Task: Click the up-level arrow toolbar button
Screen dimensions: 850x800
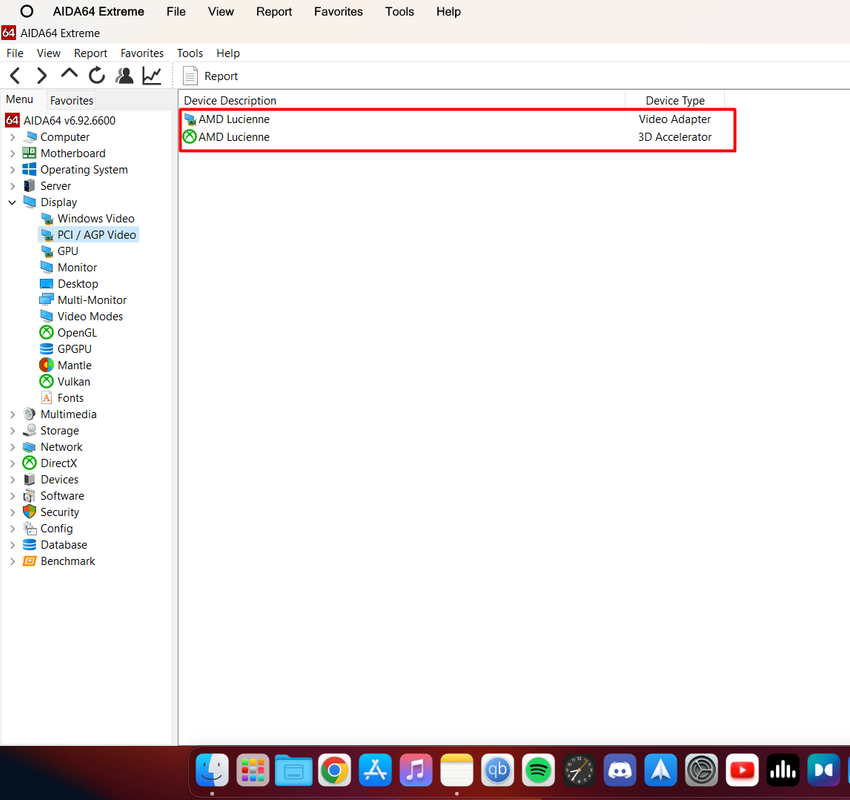Action: 69,74
